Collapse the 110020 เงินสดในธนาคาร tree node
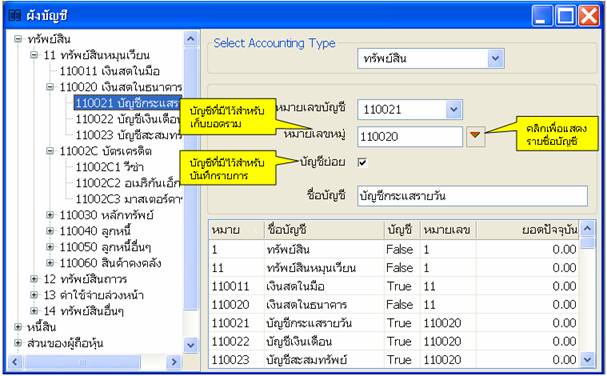Viewport: 607px width, 376px height. [50, 87]
